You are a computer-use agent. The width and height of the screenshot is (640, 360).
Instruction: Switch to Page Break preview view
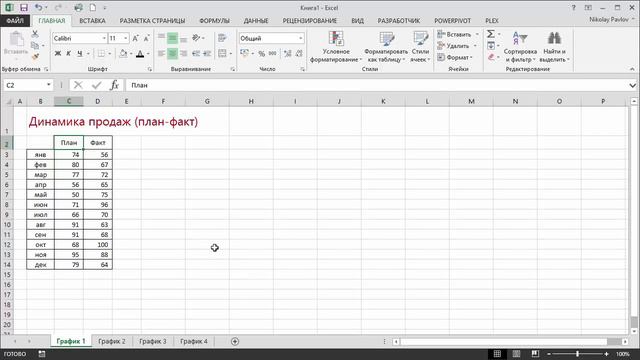(x=535, y=354)
